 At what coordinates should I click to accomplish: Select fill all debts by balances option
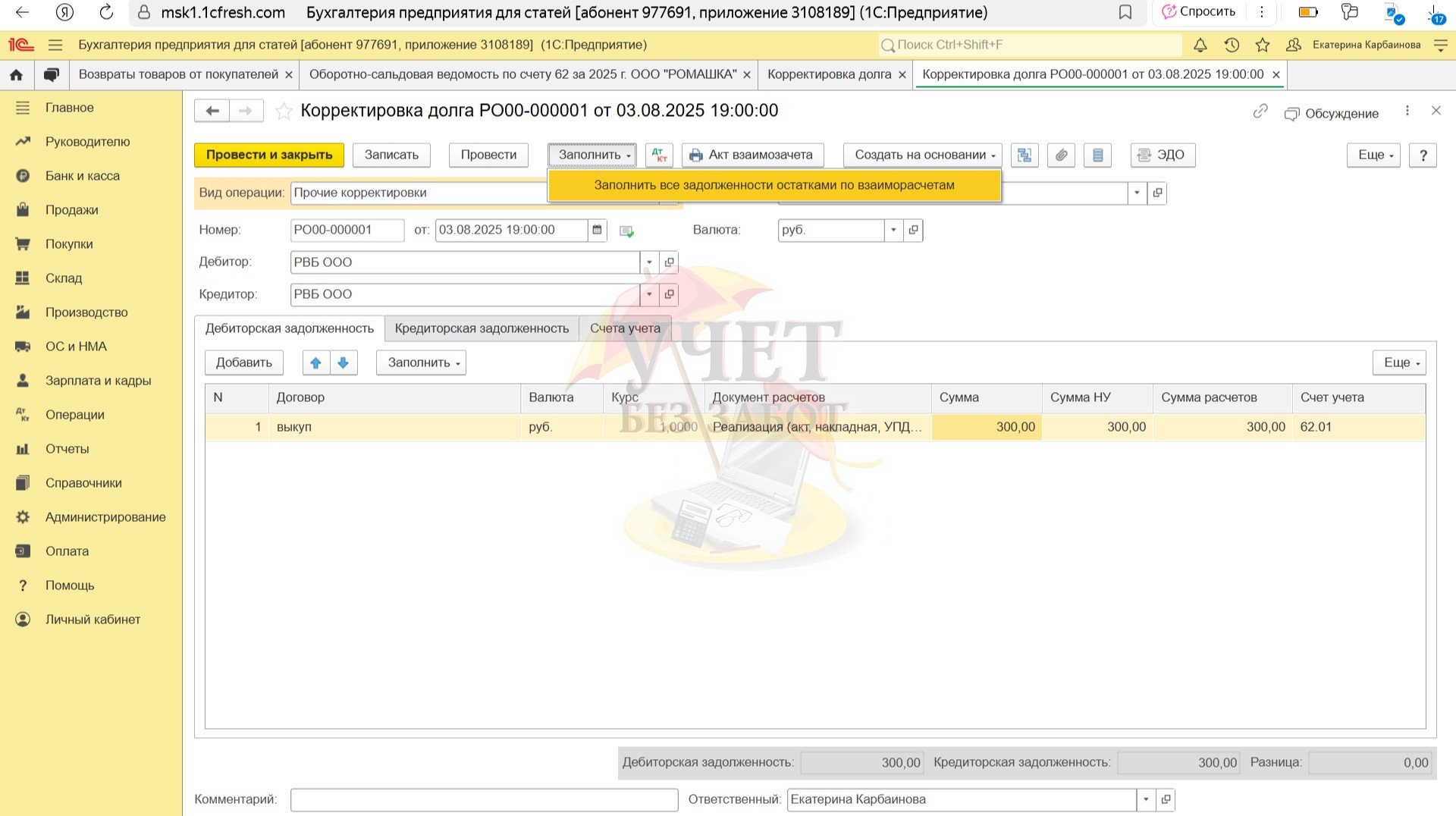[773, 185]
